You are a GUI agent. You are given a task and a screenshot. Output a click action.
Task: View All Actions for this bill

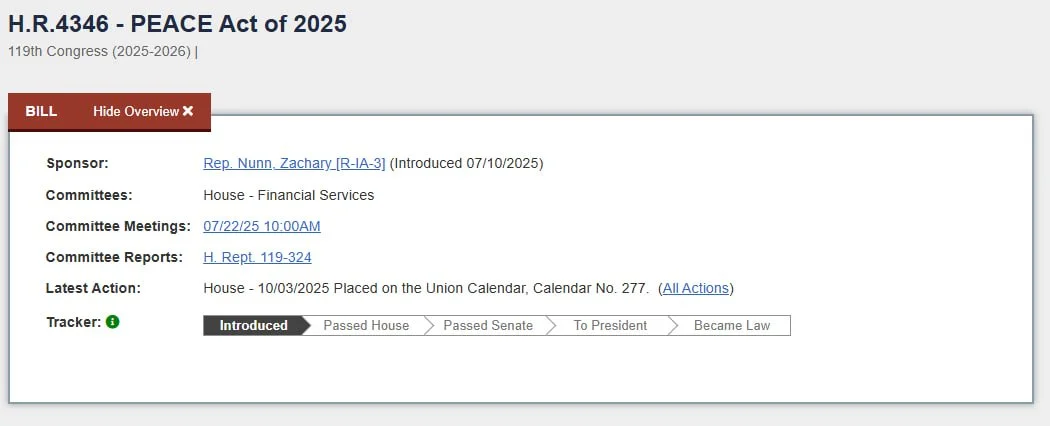[696, 288]
